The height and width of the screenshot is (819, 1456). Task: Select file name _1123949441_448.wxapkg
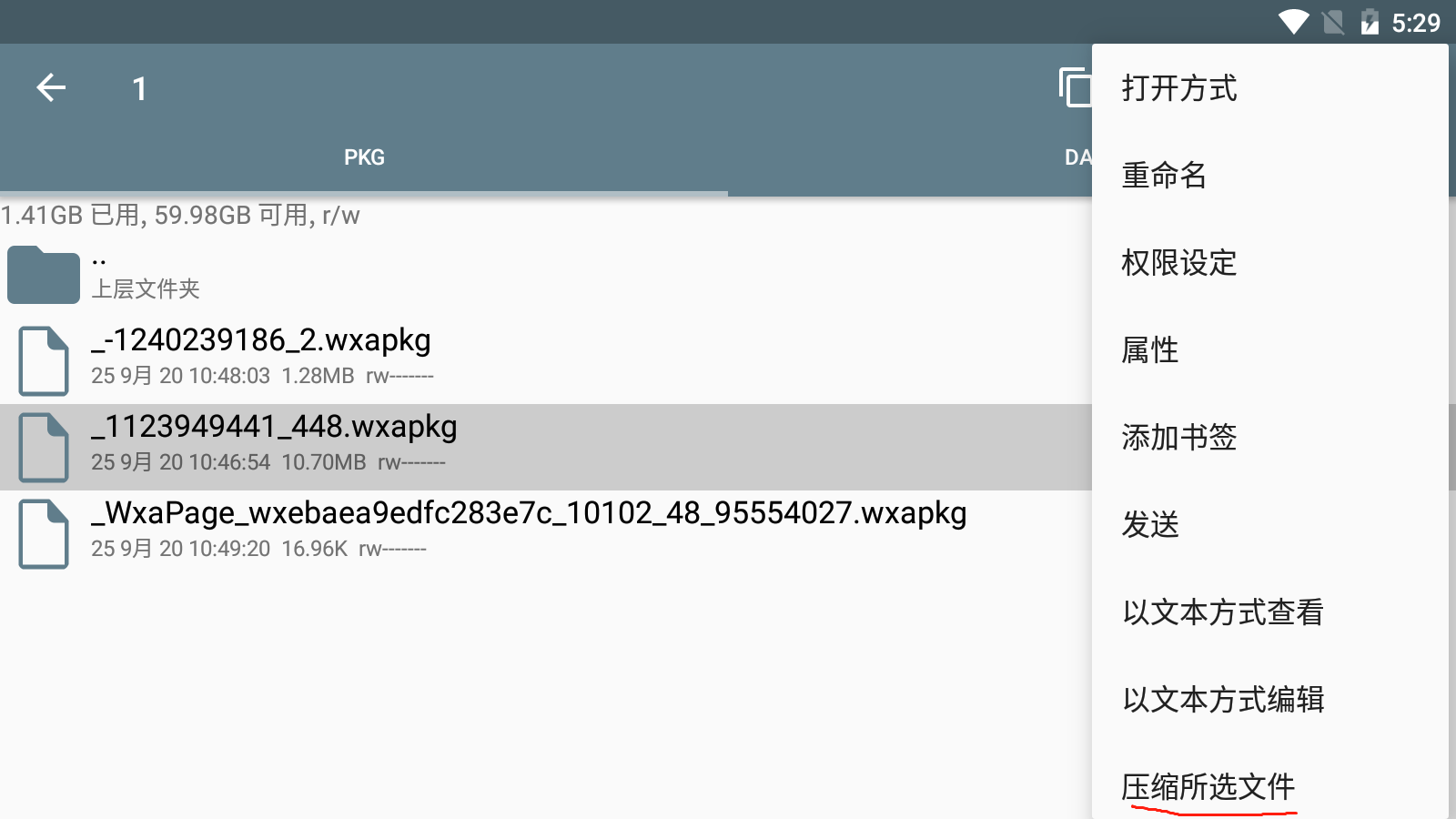click(x=274, y=427)
